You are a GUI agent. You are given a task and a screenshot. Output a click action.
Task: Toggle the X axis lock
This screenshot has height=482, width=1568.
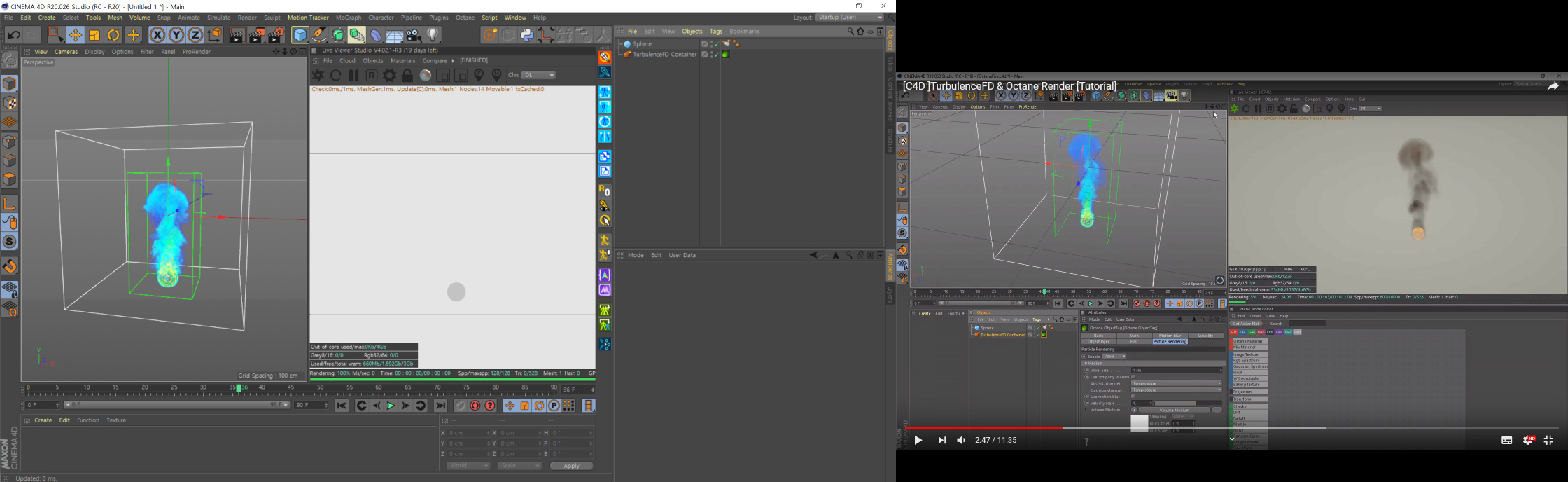click(x=157, y=35)
